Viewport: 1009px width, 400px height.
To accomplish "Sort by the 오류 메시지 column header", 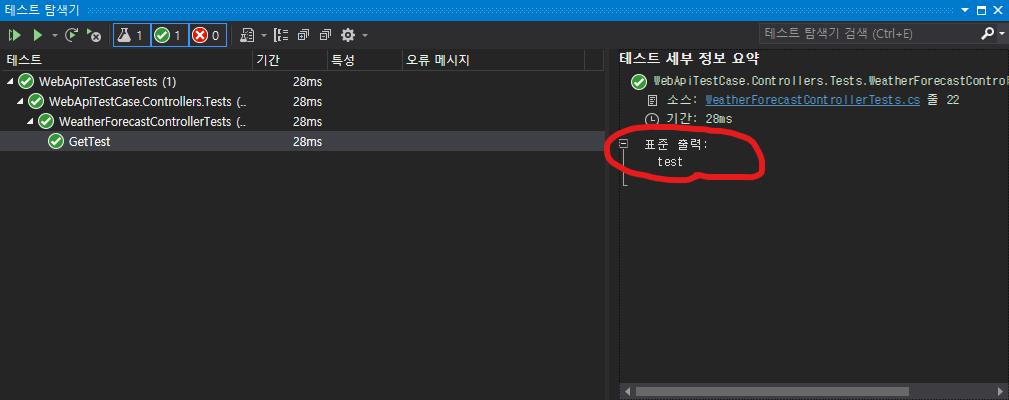I will click(x=494, y=60).
